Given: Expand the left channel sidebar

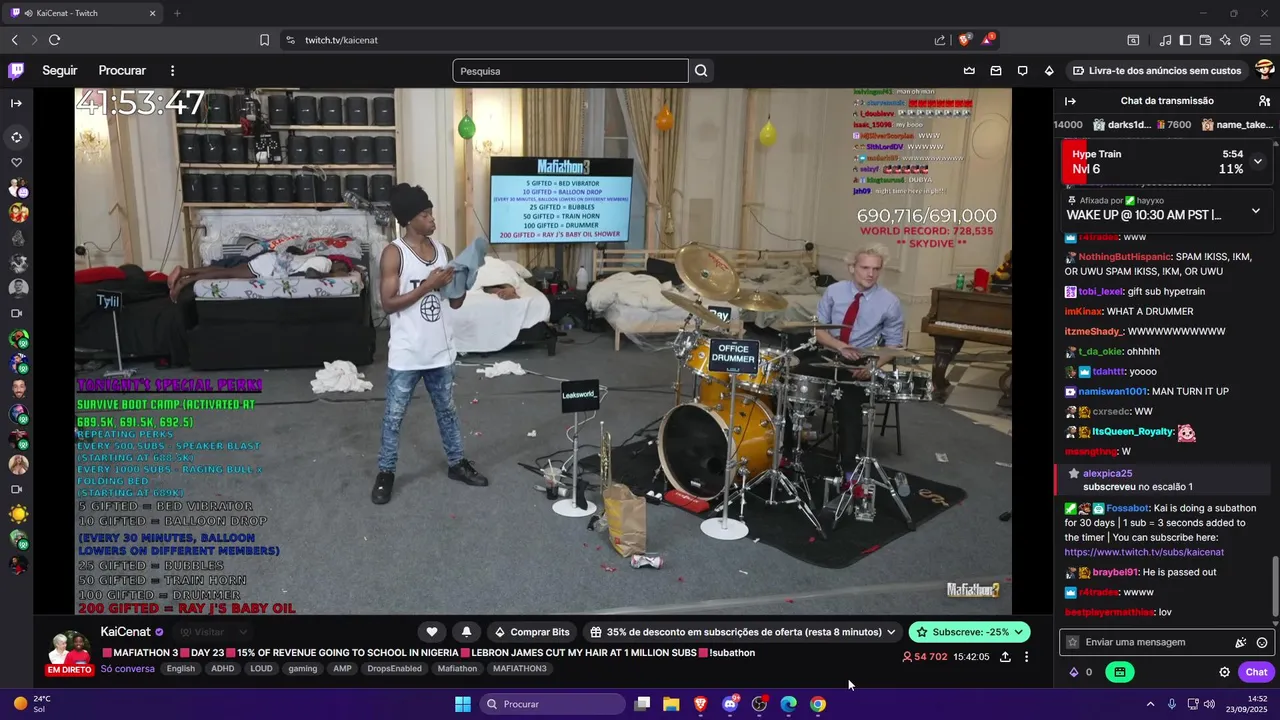Looking at the screenshot, I should click(x=16, y=103).
